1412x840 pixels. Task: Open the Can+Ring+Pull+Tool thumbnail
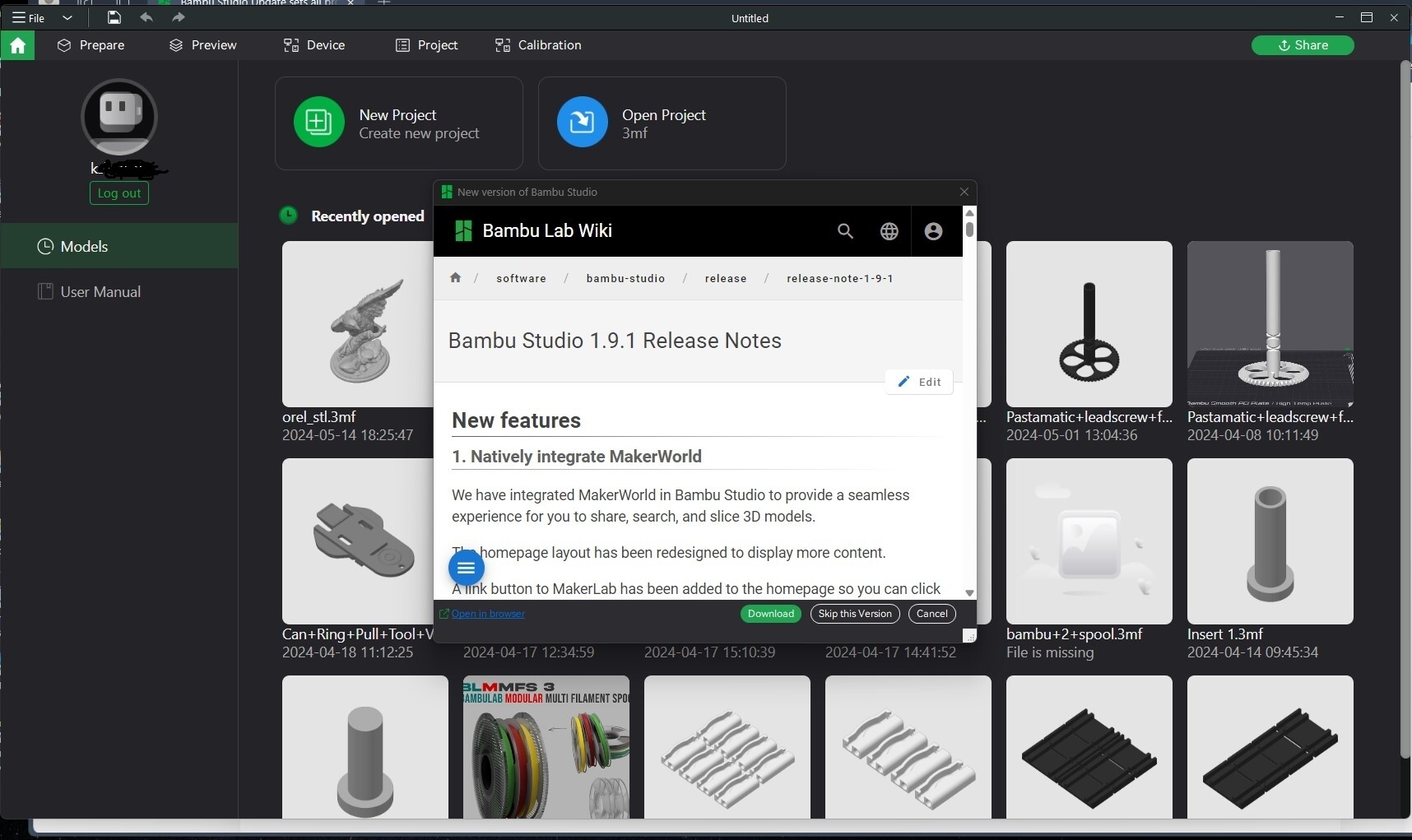358,541
